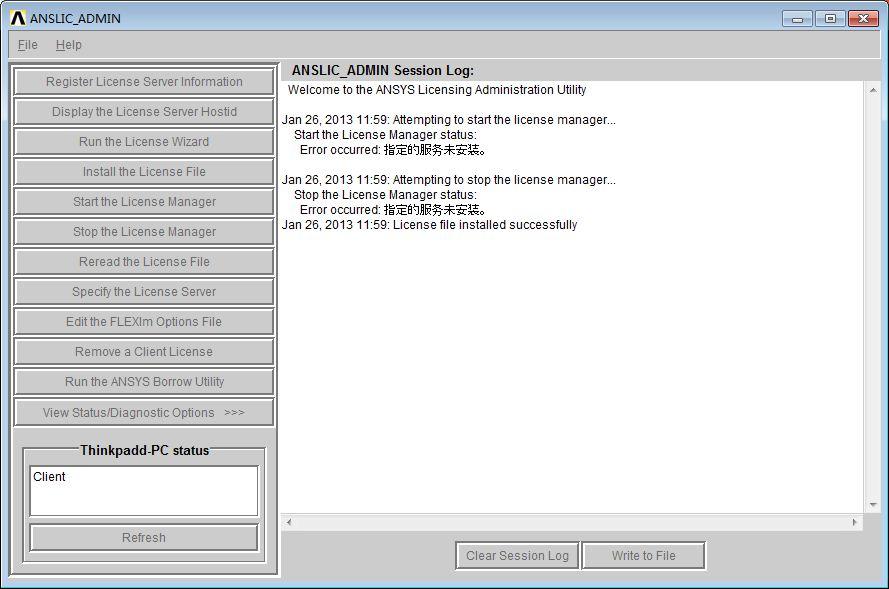The image size is (889, 589).
Task: Expand View Status/Diagnostic Options submenu
Action: (144, 413)
